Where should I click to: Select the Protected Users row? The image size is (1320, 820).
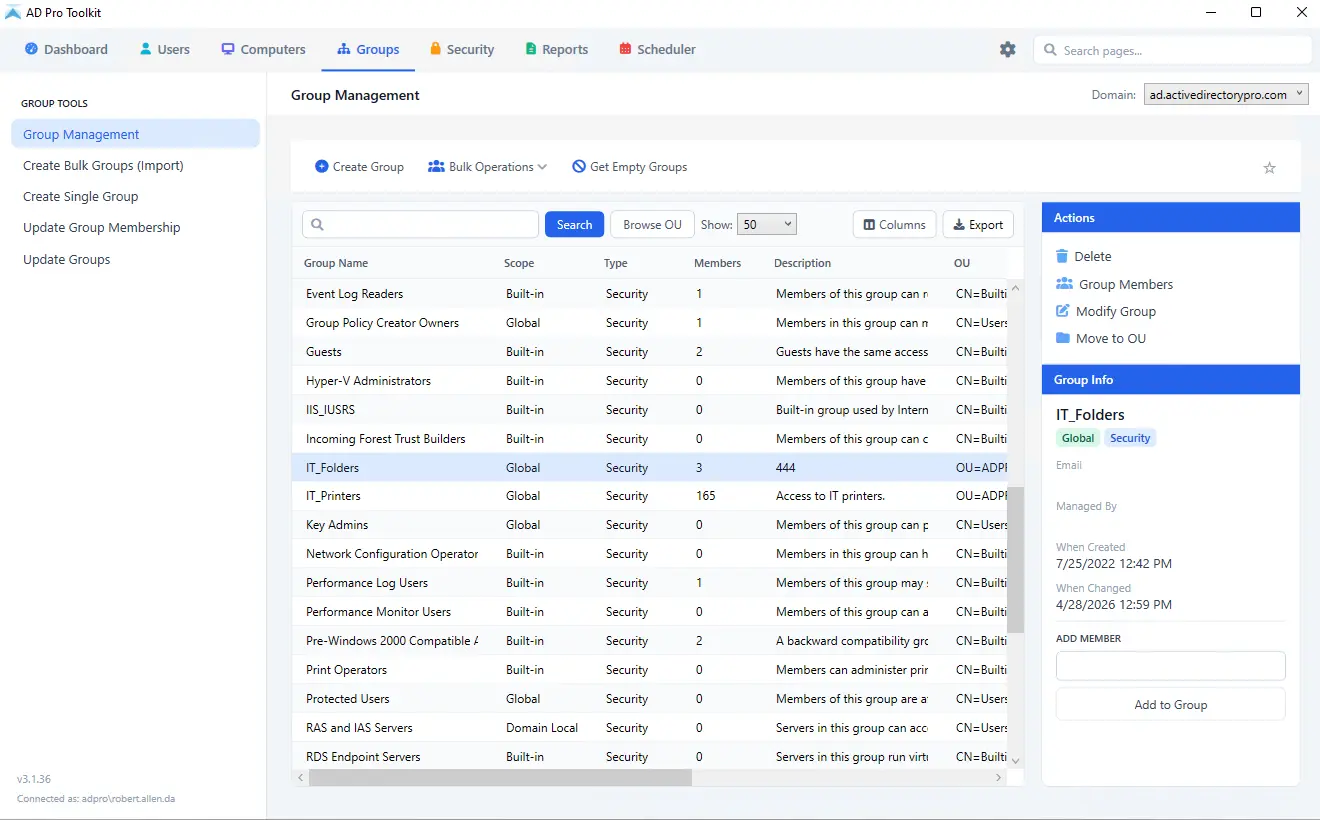(650, 699)
